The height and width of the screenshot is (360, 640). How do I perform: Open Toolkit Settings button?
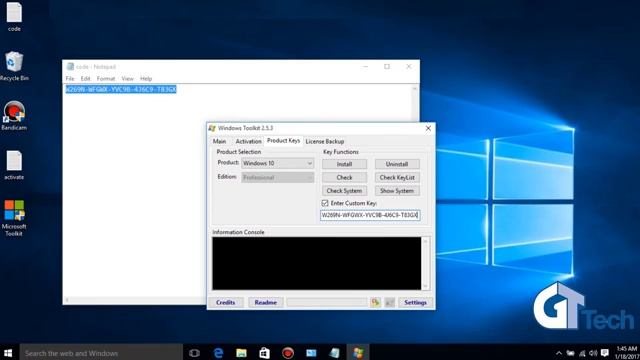(416, 302)
